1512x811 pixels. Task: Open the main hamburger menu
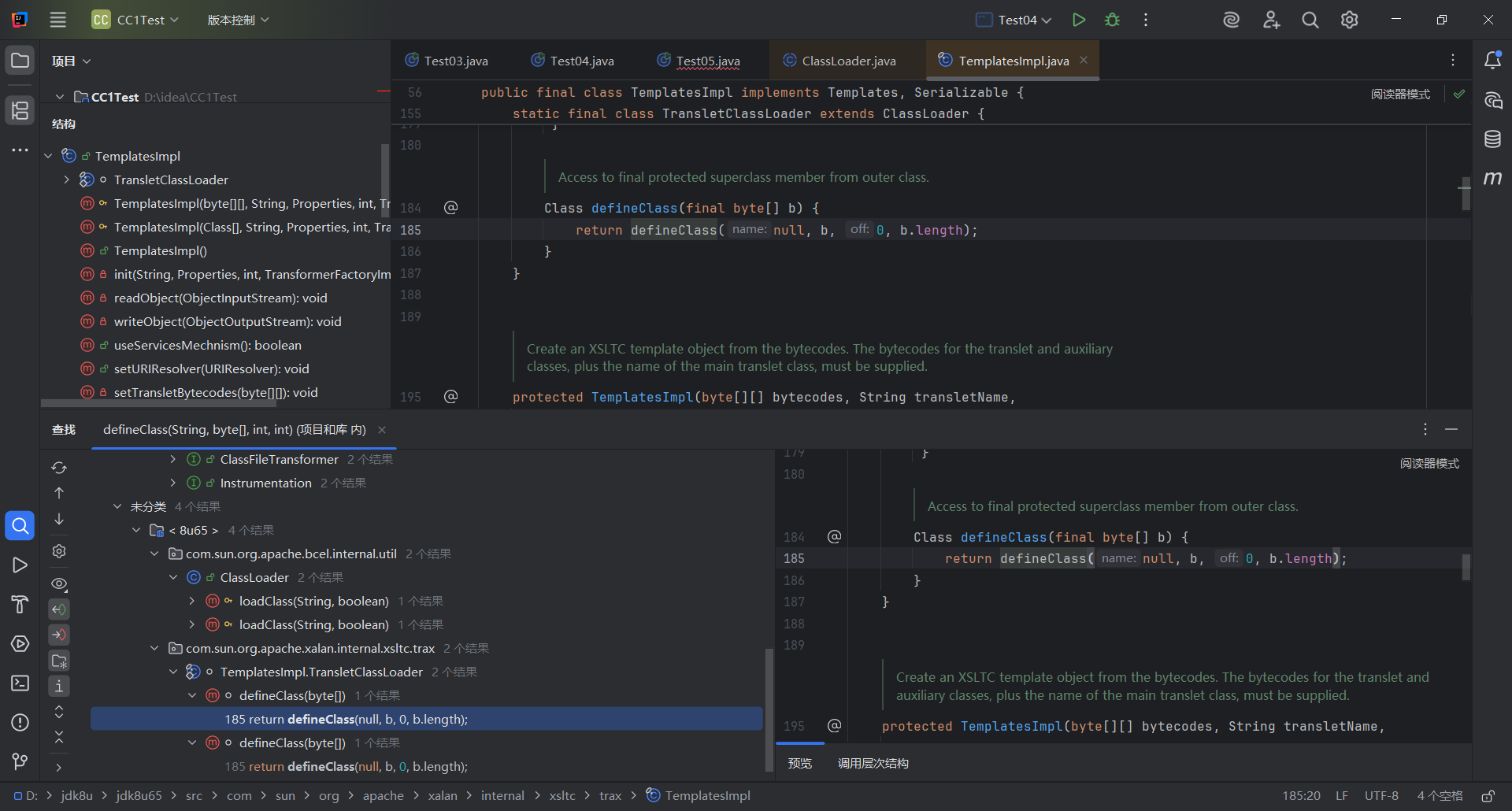[x=57, y=20]
